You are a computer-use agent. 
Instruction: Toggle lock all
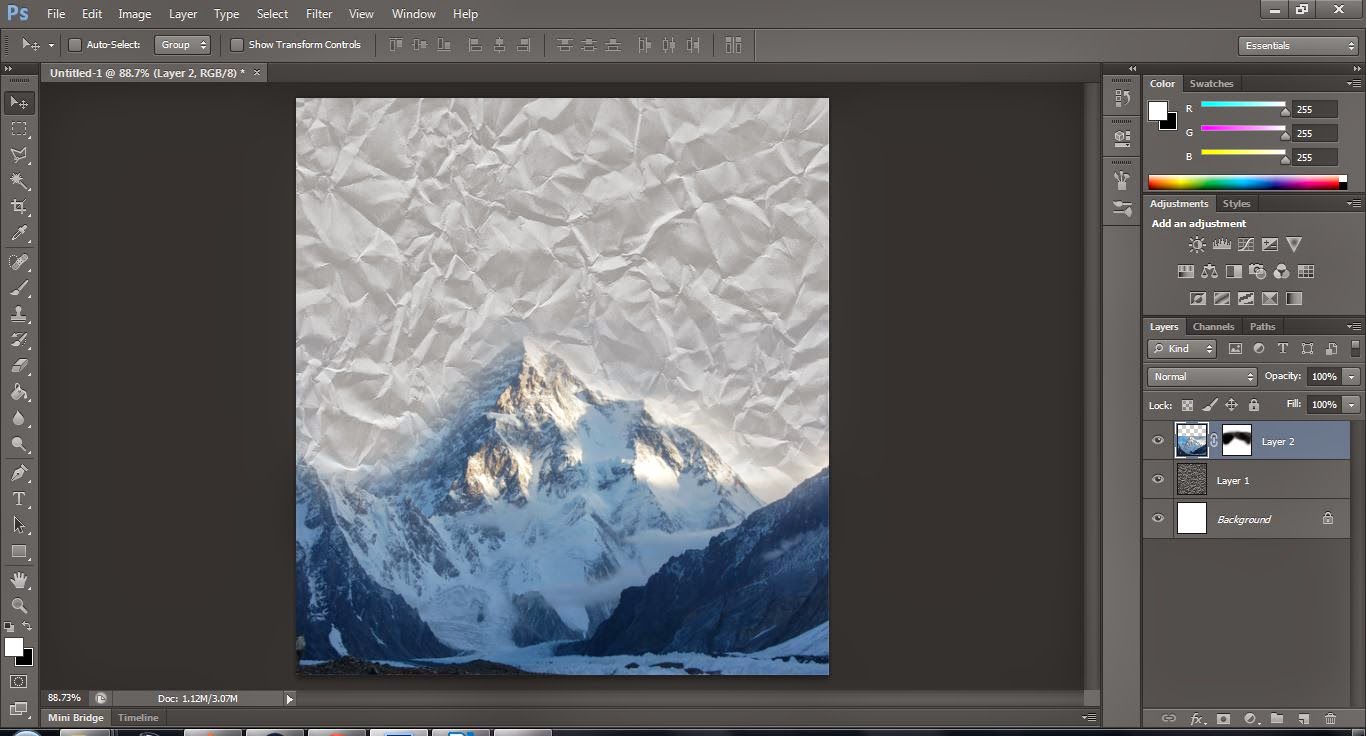pos(1252,405)
